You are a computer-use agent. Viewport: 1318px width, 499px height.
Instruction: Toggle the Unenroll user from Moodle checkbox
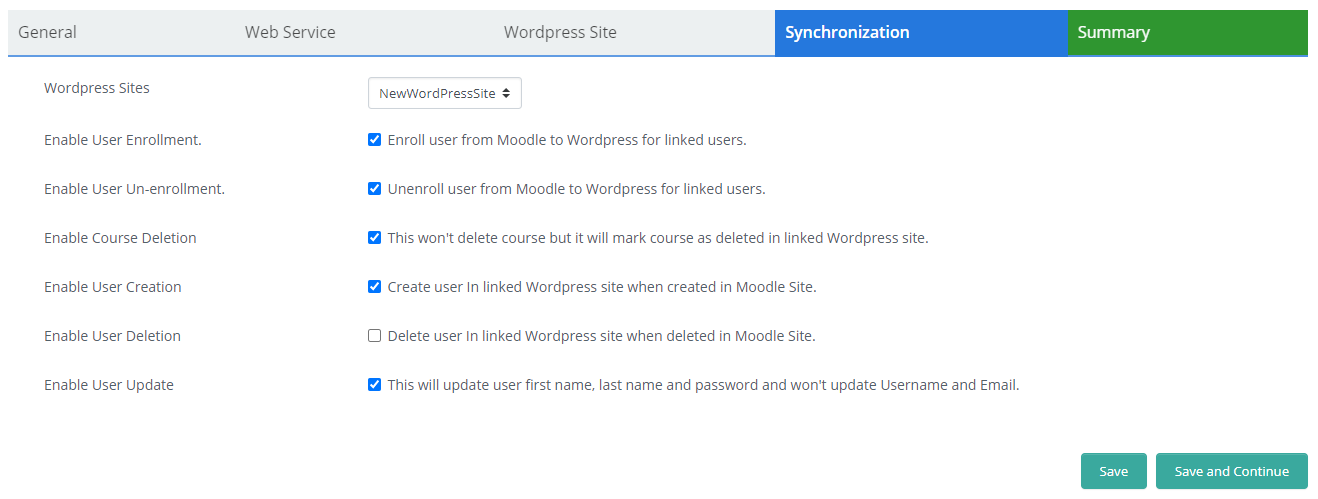pos(375,189)
